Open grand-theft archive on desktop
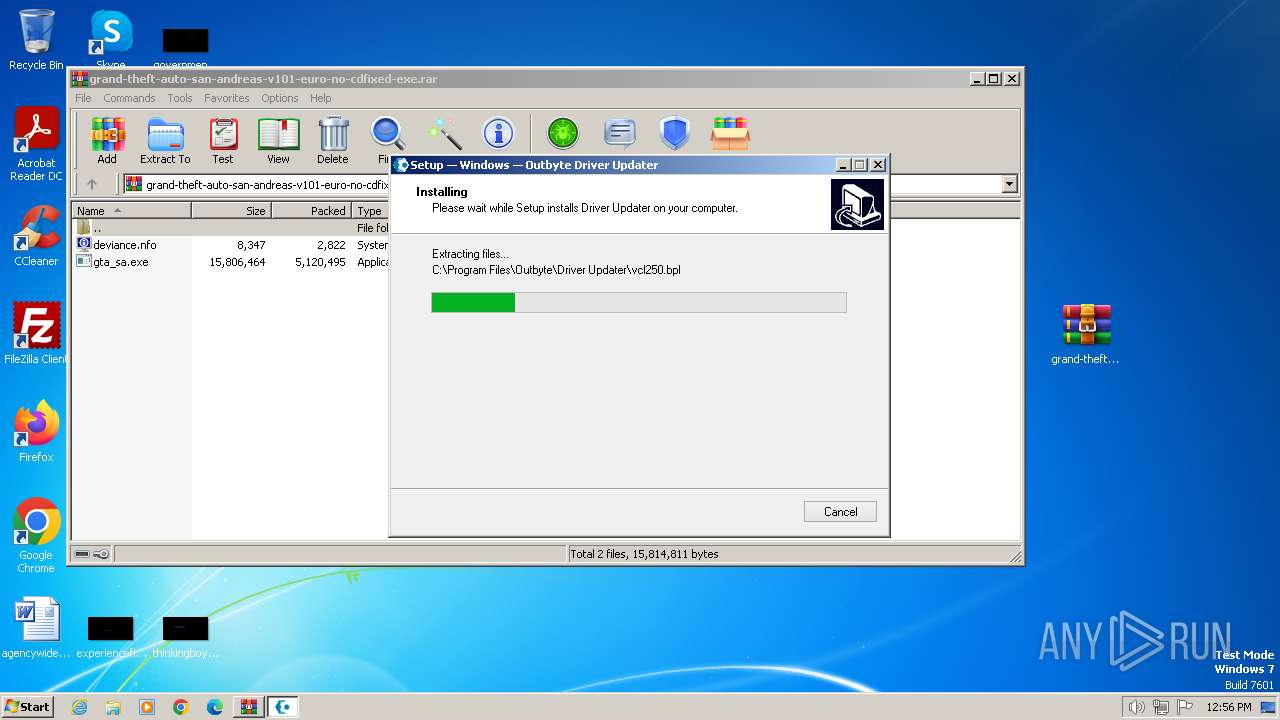The height and width of the screenshot is (720, 1280). 1085,334
